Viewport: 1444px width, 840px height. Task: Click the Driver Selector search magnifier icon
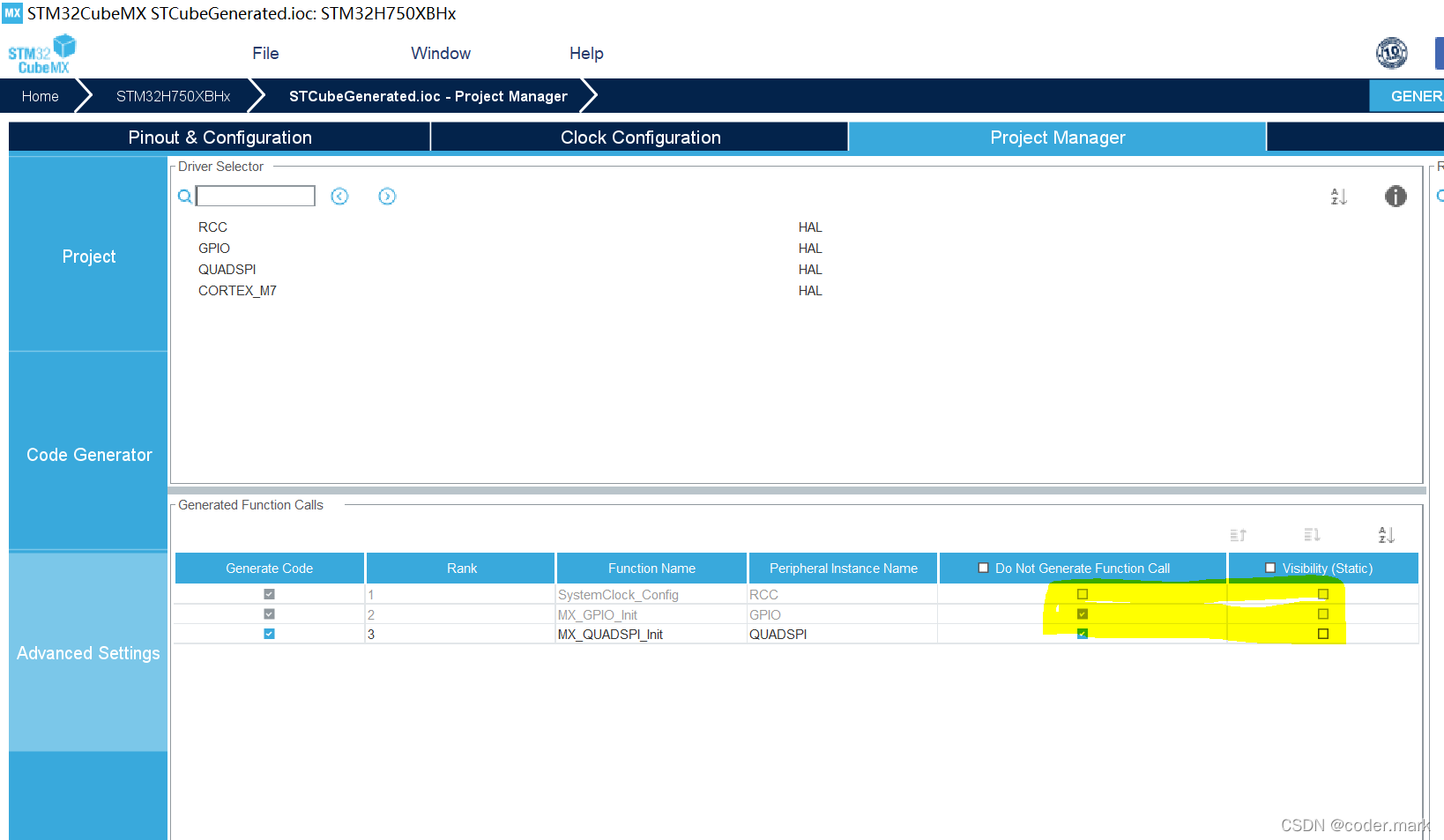185,196
